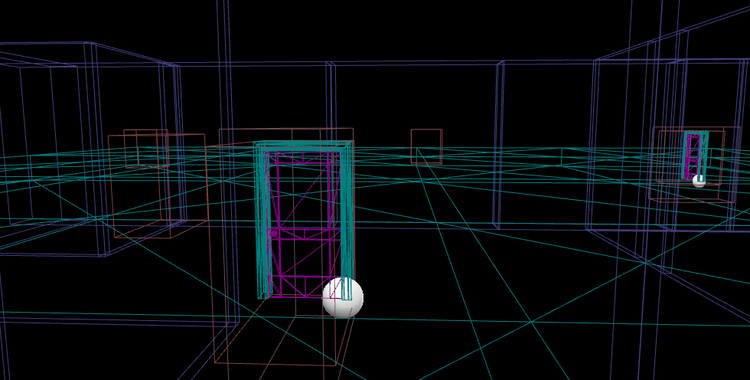Click the orange floor outline below the central door
The image size is (750, 380).
[282, 340]
